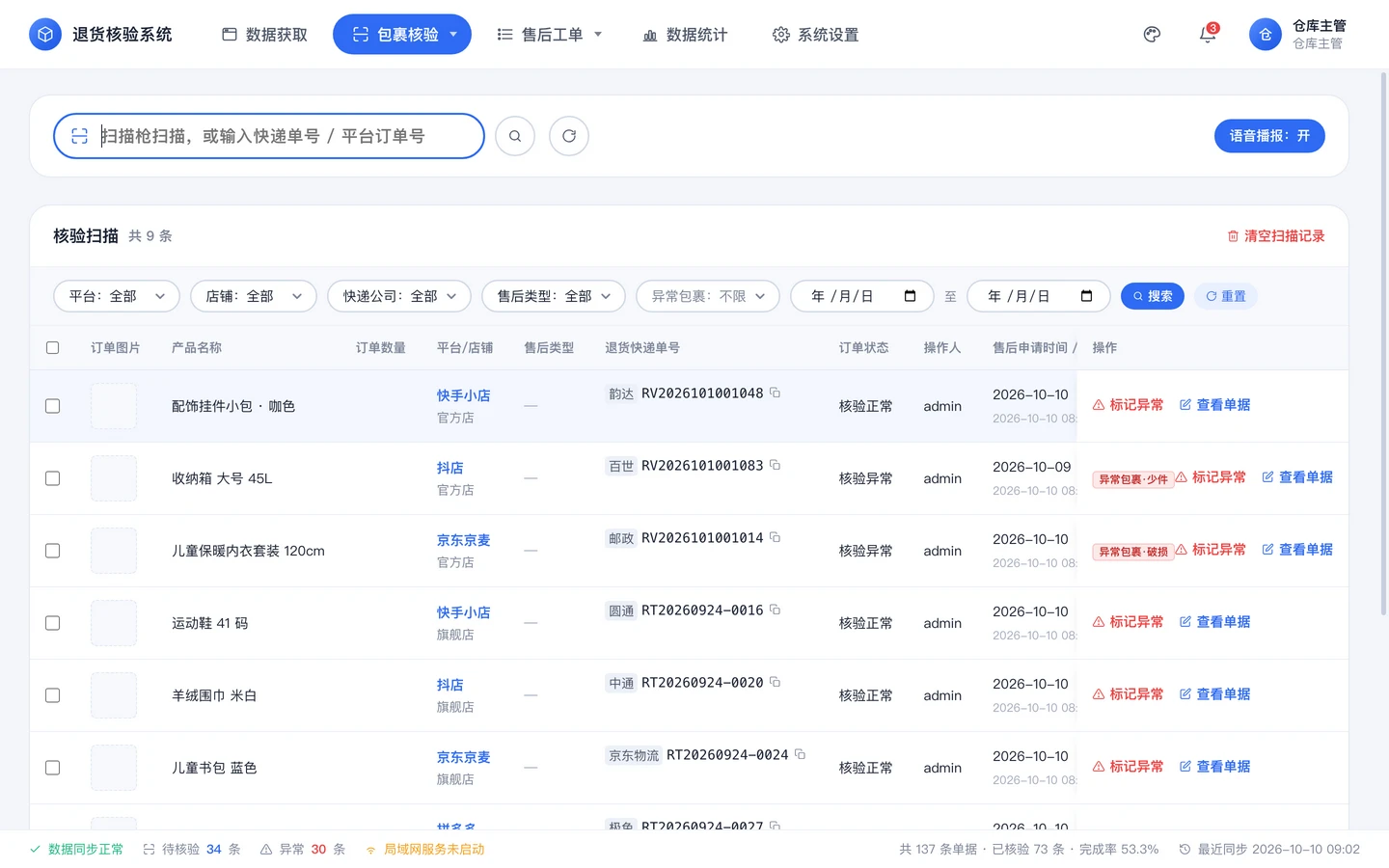Viewport: 1389px width, 868px height.
Task: Toggle the select-all header checkbox
Action: tap(53, 347)
